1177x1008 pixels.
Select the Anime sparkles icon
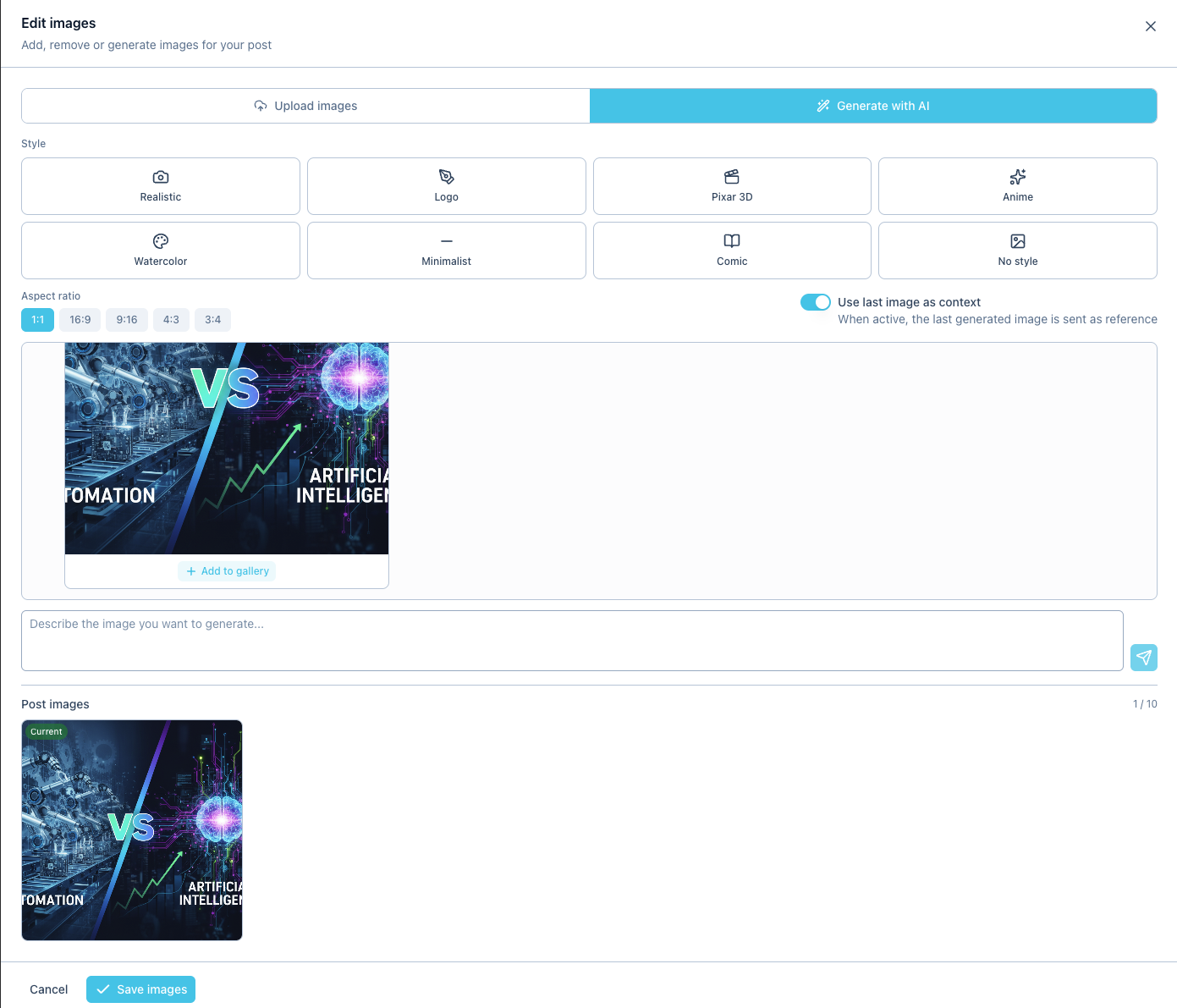click(1017, 177)
